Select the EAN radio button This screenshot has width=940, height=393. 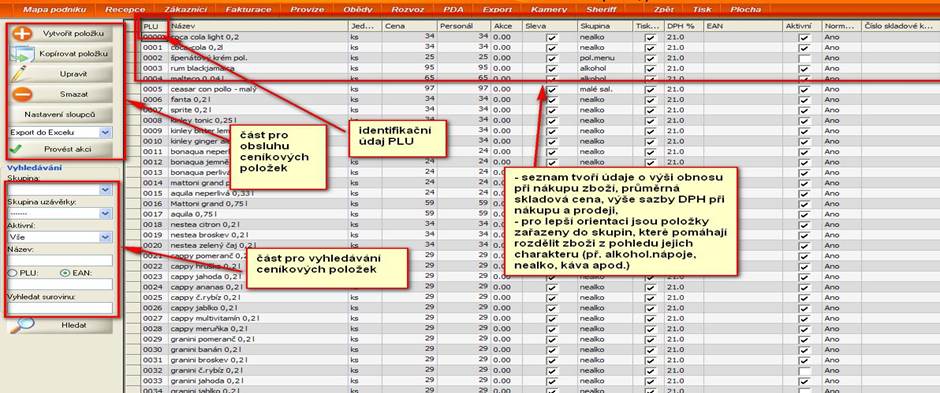pyautogui.click(x=65, y=273)
